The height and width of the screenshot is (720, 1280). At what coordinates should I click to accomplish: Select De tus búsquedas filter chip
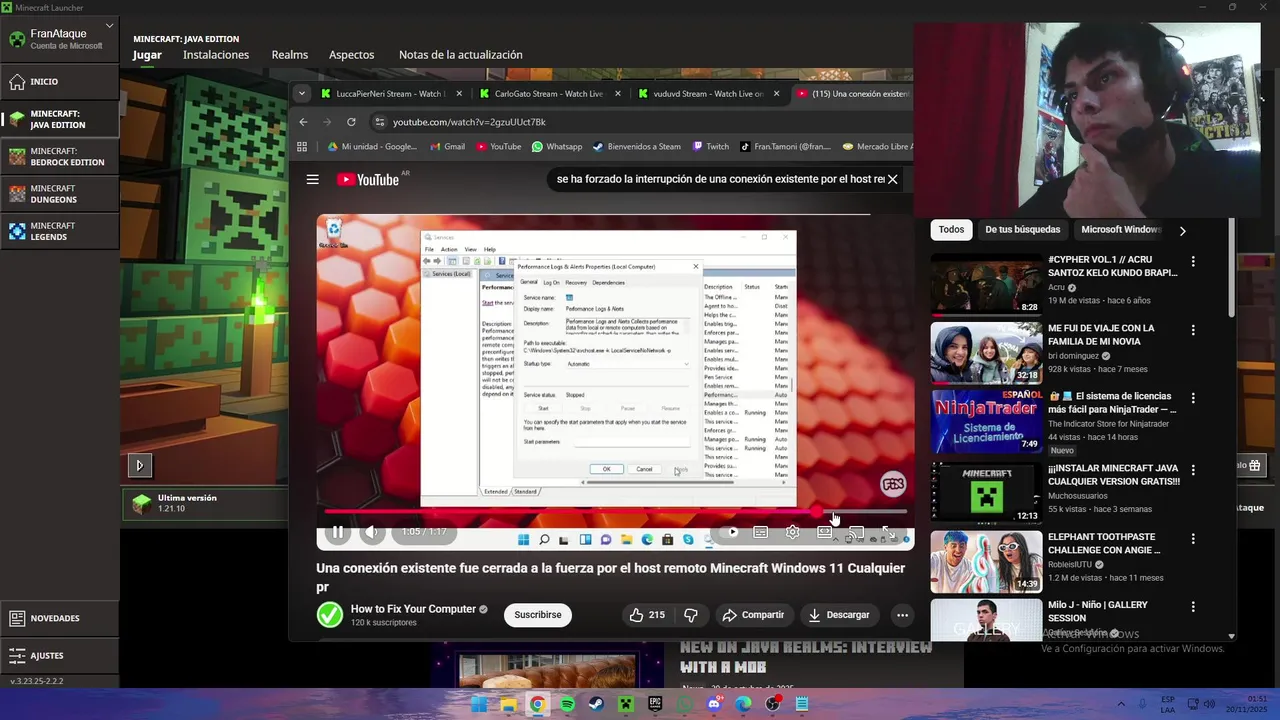(x=1022, y=230)
